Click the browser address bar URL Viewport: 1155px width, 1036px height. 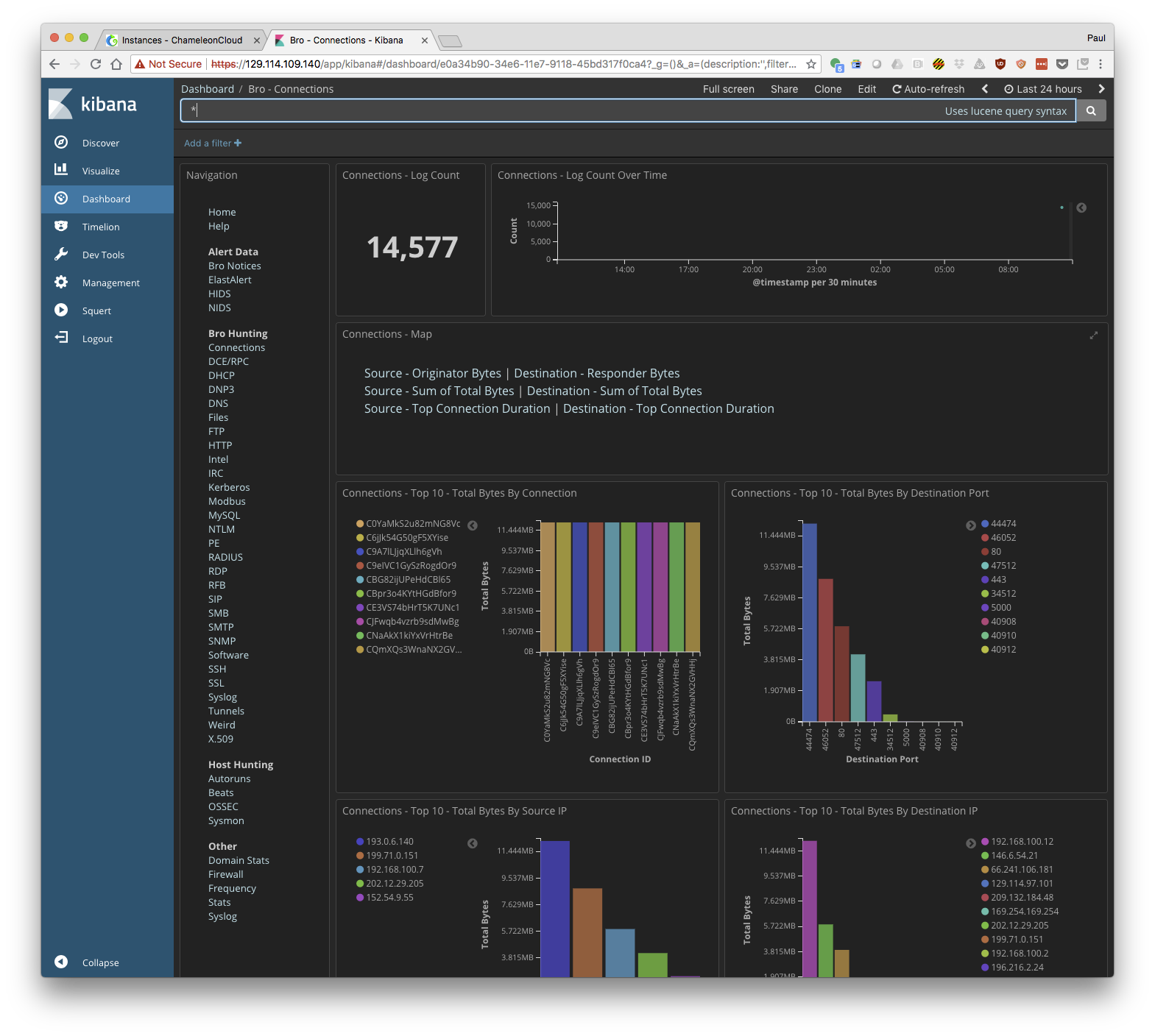click(504, 64)
